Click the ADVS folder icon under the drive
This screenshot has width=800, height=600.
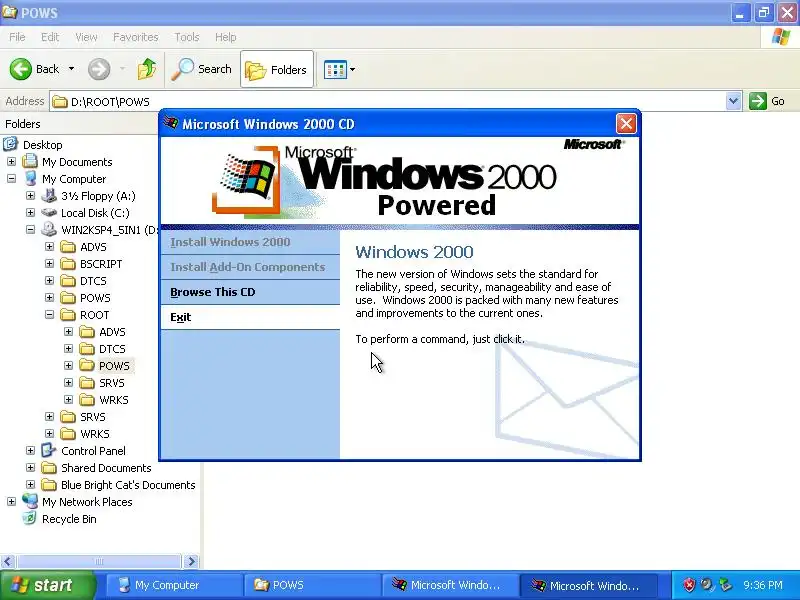[68, 247]
